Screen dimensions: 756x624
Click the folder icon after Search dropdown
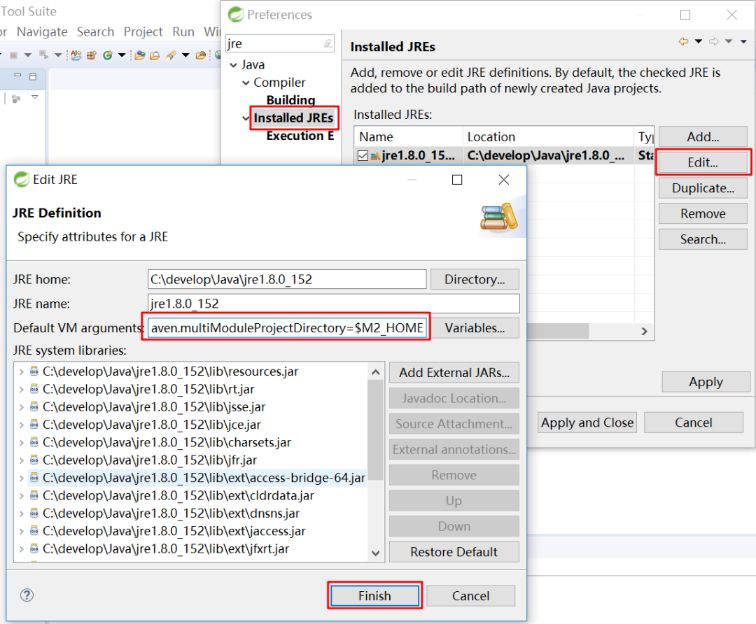pyautogui.click(x=201, y=55)
